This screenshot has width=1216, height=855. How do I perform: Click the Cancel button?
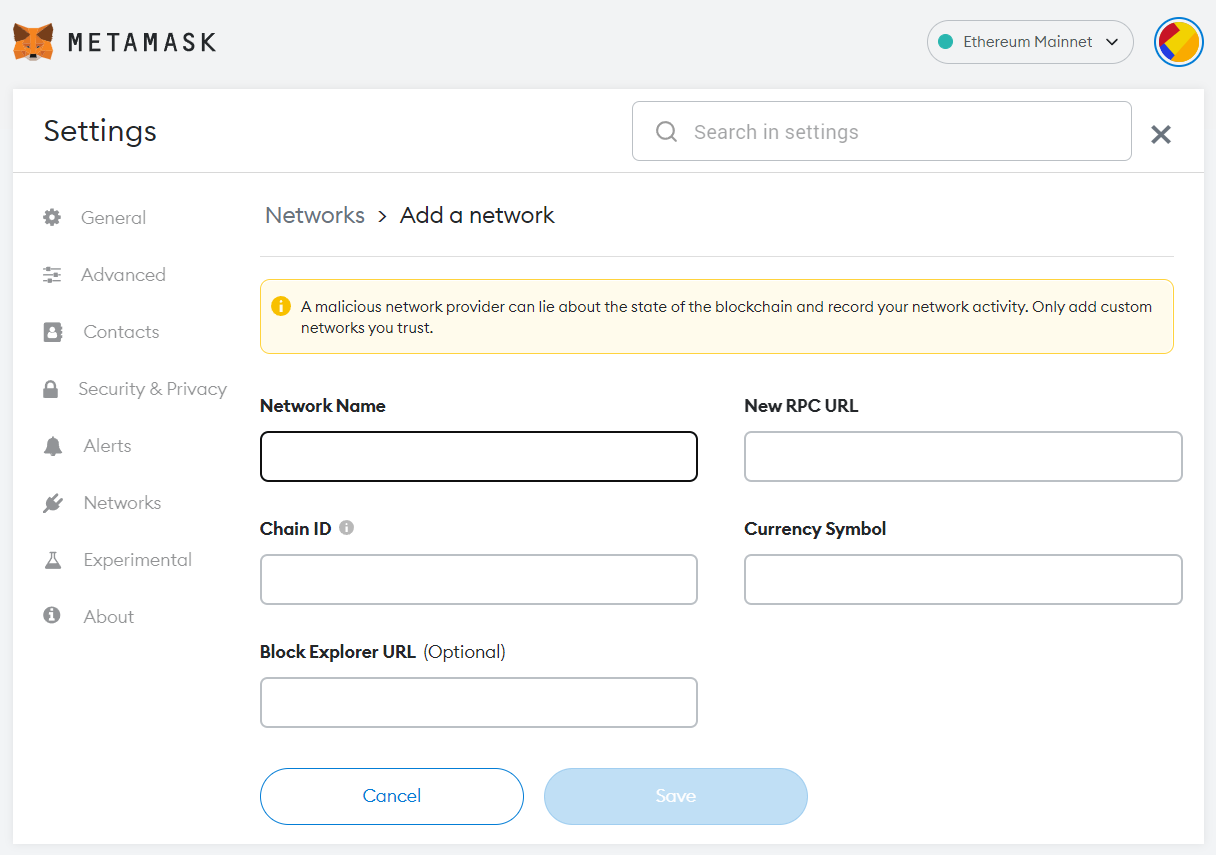coord(392,796)
